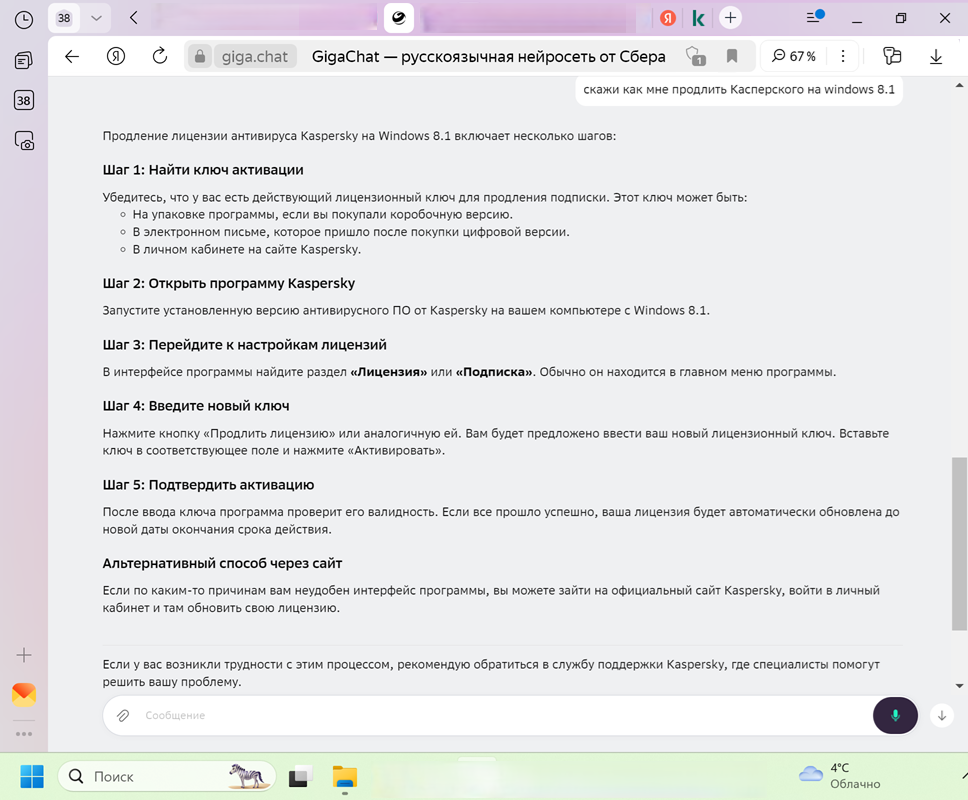968x800 pixels.
Task: Open the Windows Start menu
Action: coord(31,777)
